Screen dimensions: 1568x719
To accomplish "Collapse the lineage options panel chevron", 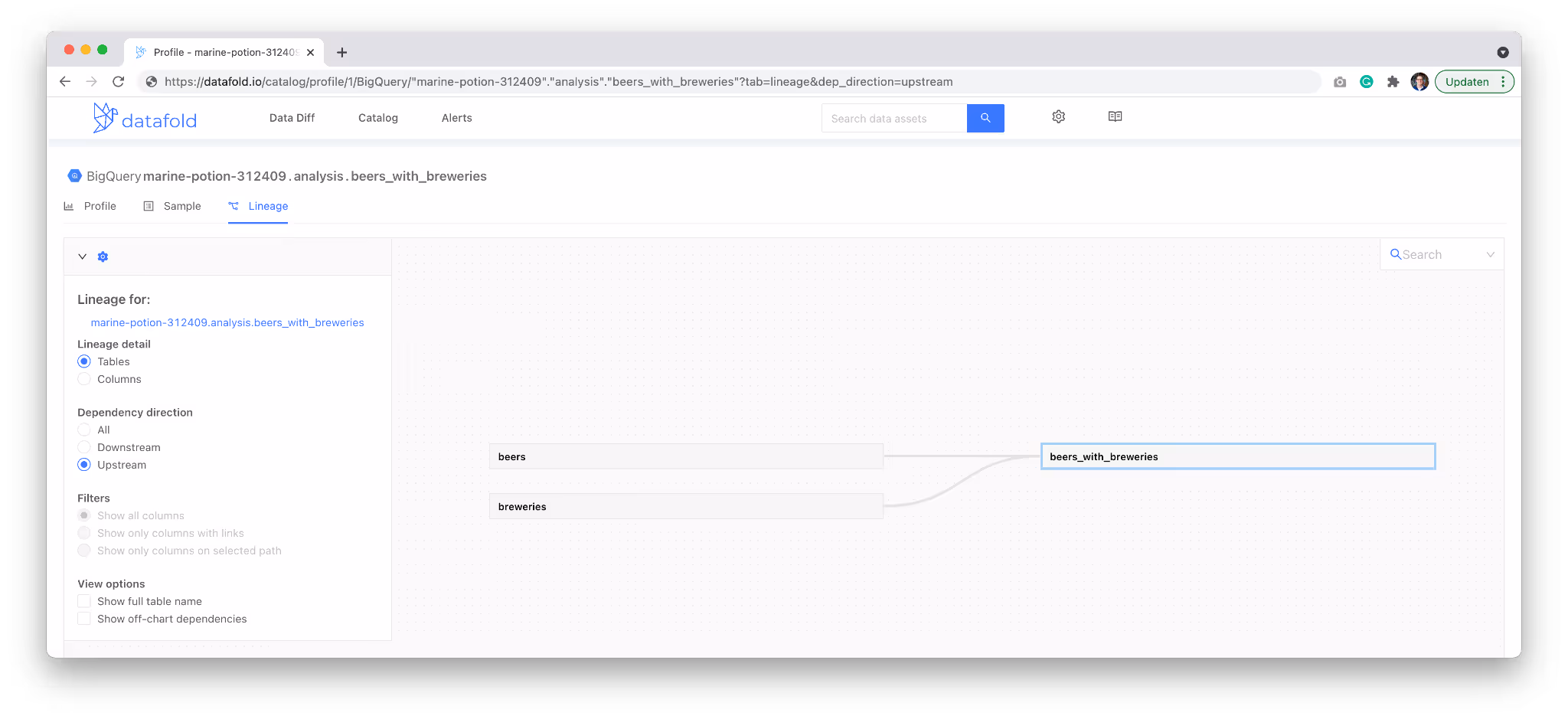I will coord(82,257).
